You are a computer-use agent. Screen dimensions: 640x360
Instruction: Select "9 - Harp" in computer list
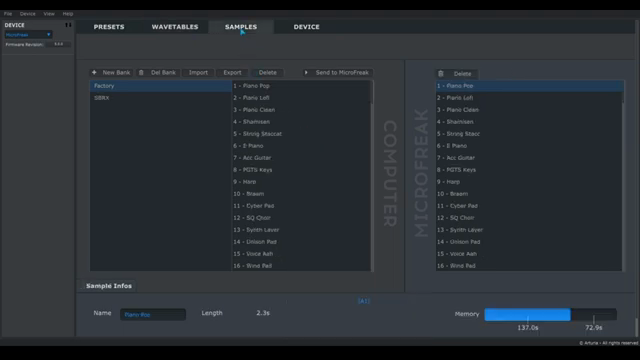[301, 182]
